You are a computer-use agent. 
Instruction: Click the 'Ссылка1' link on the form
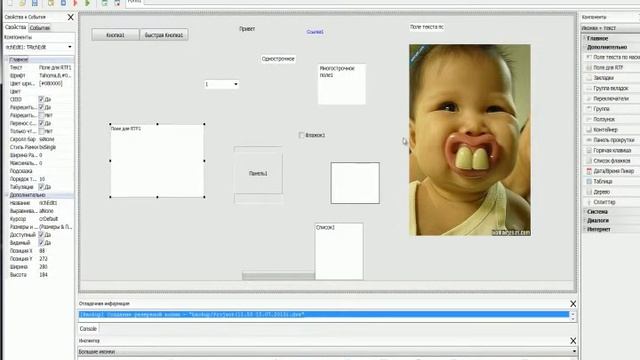click(x=315, y=32)
